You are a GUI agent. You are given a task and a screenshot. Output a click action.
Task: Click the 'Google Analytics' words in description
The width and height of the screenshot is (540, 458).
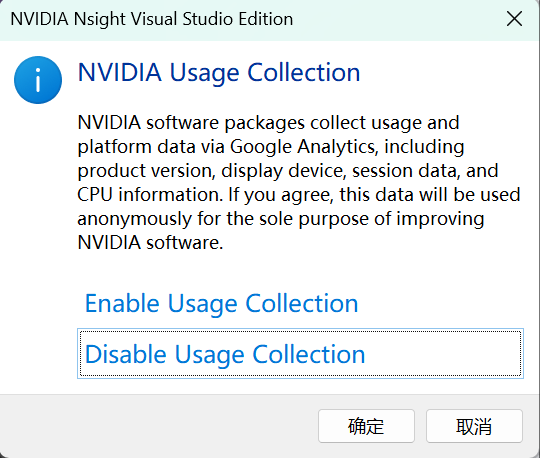(x=302, y=147)
